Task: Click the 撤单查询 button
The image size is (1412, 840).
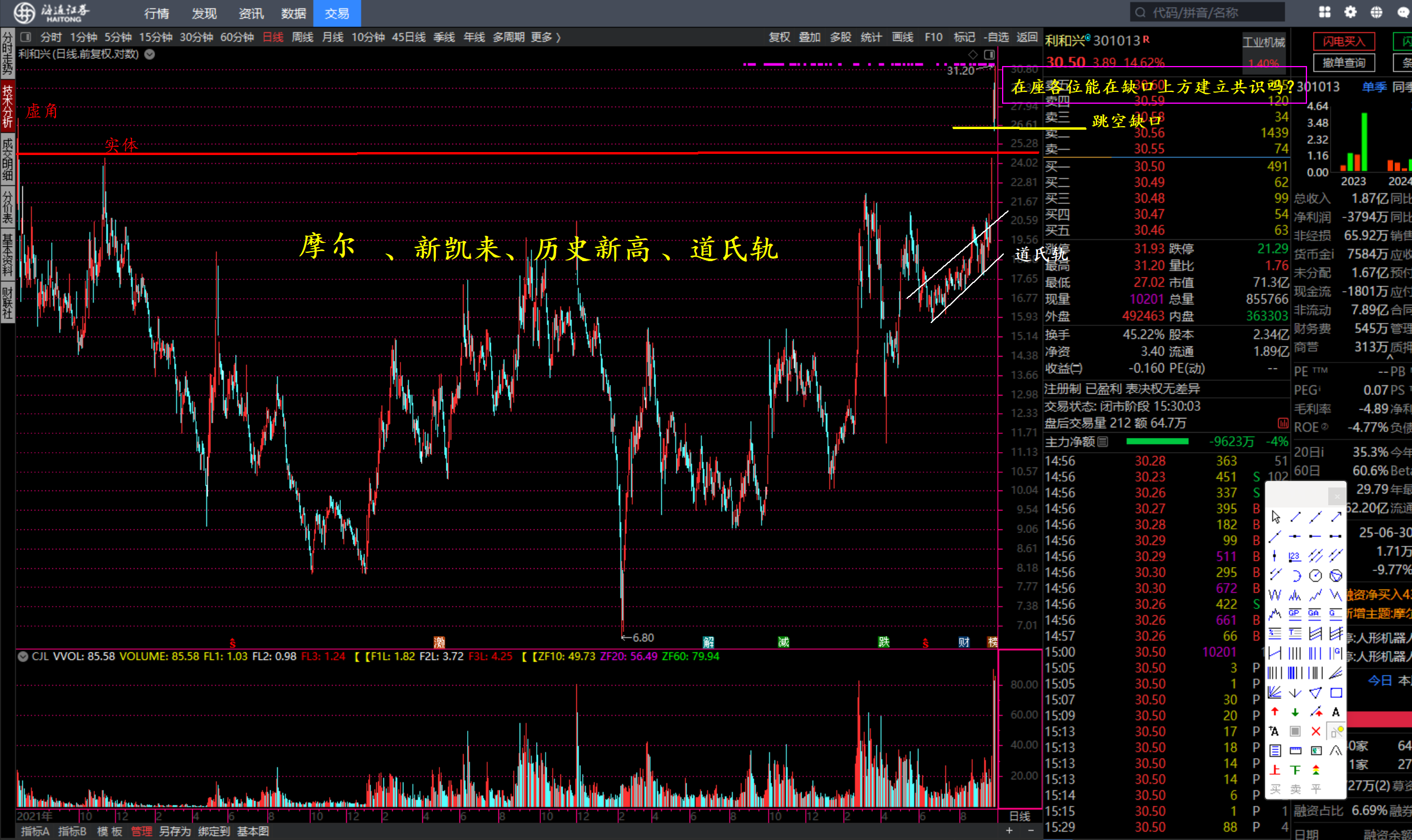Action: pyautogui.click(x=1344, y=62)
